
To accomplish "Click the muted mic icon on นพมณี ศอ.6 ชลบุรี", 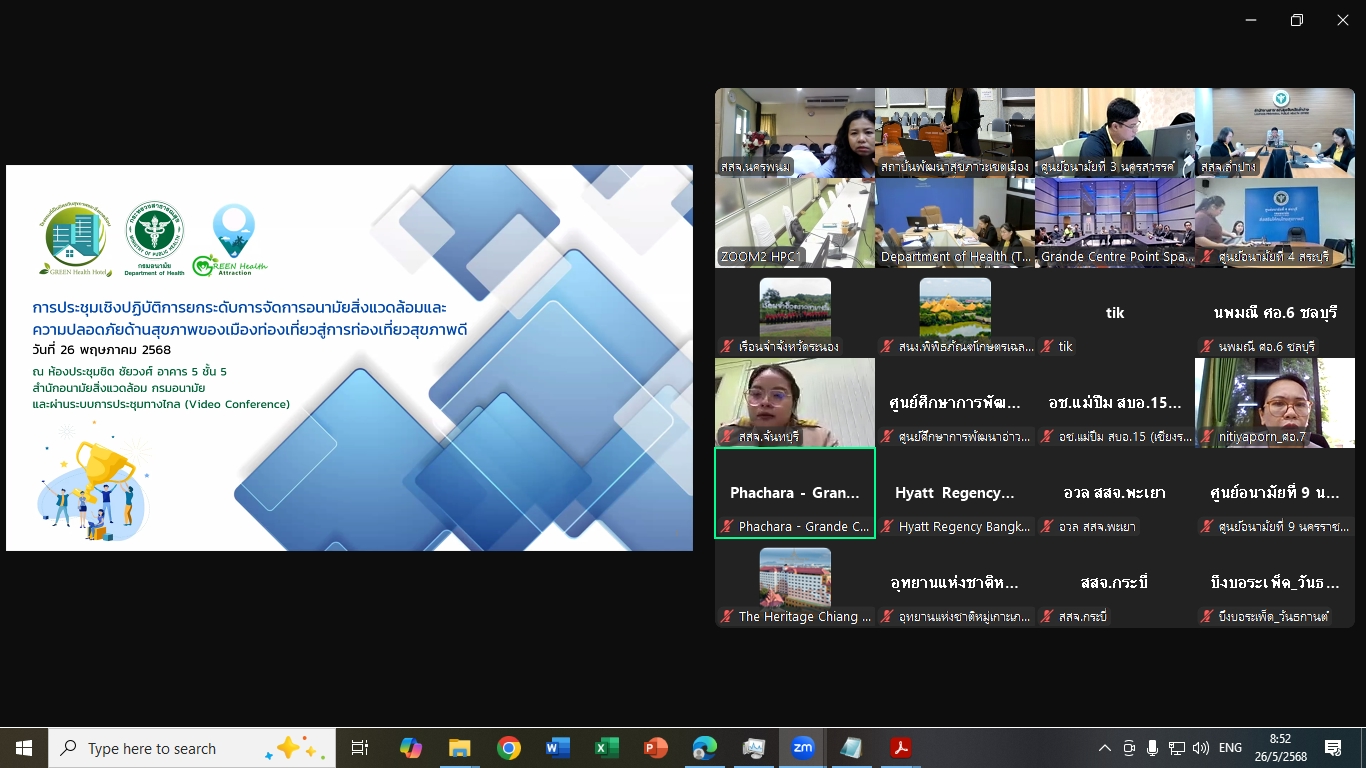I will 1208,347.
